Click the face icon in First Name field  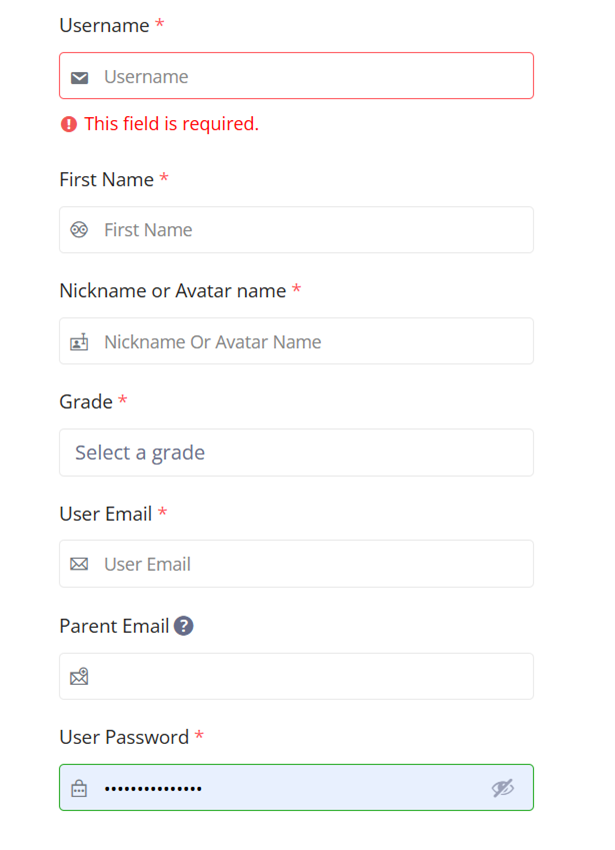click(80, 230)
